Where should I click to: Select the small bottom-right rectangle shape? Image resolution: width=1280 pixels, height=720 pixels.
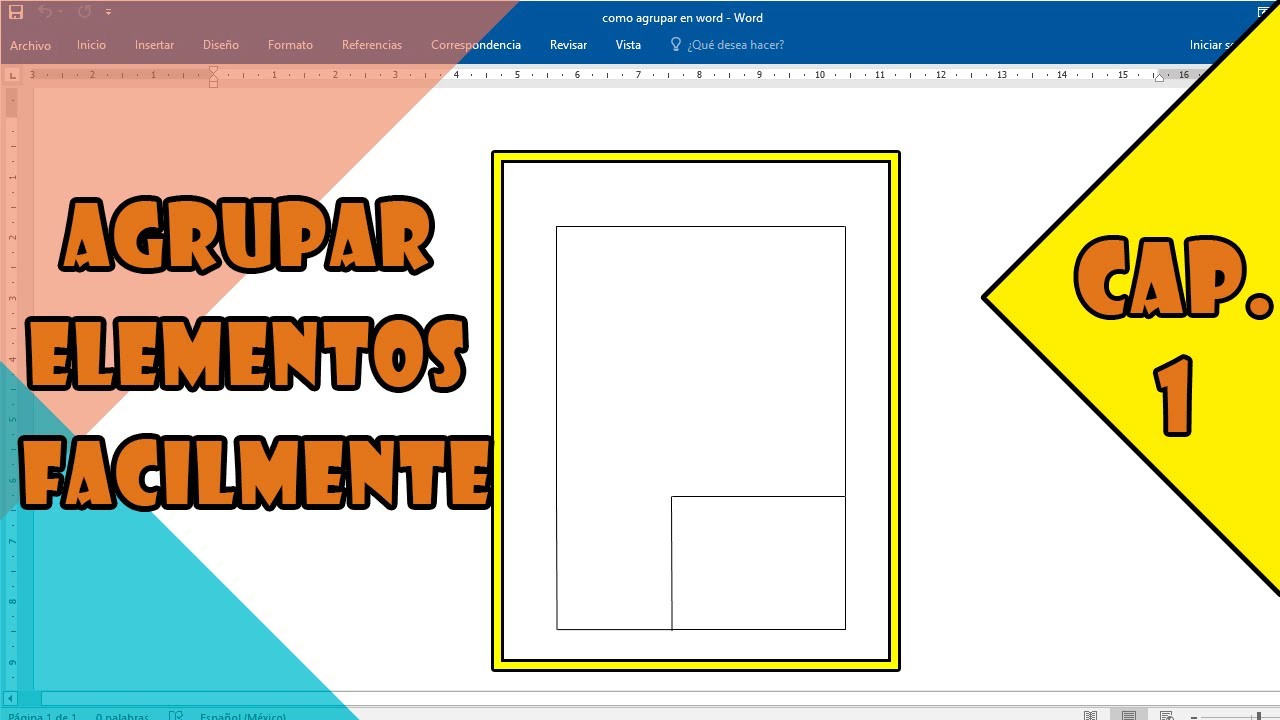(x=758, y=563)
